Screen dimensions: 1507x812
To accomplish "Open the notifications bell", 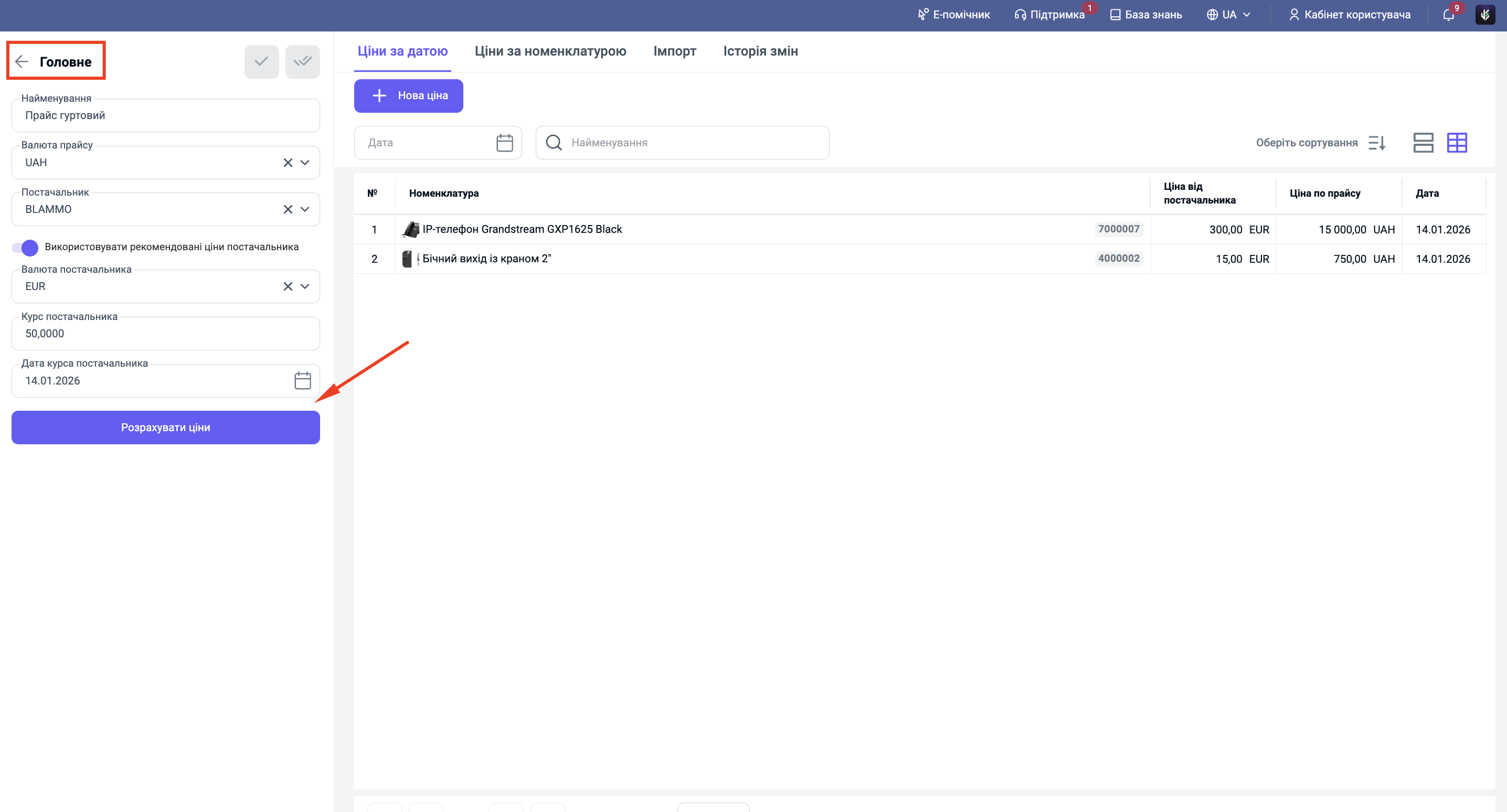I will point(1449,15).
